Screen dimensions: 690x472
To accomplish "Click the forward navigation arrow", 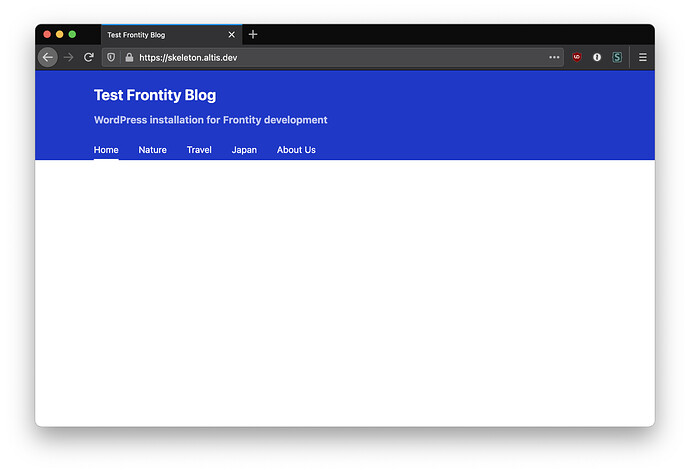I will [x=69, y=57].
